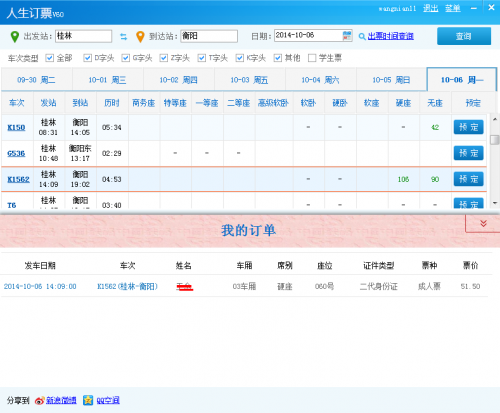This screenshot has width=500, height=413.
Task: Book train K150 with 预定 button
Action: (x=468, y=127)
